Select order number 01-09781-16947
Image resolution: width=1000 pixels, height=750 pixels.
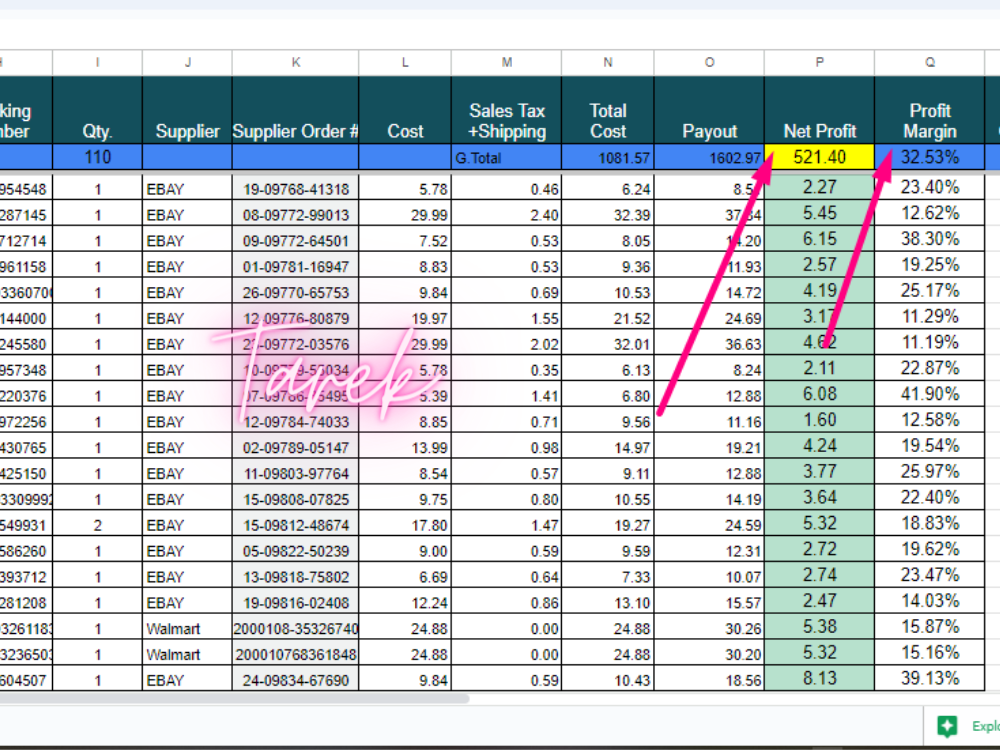[296, 267]
